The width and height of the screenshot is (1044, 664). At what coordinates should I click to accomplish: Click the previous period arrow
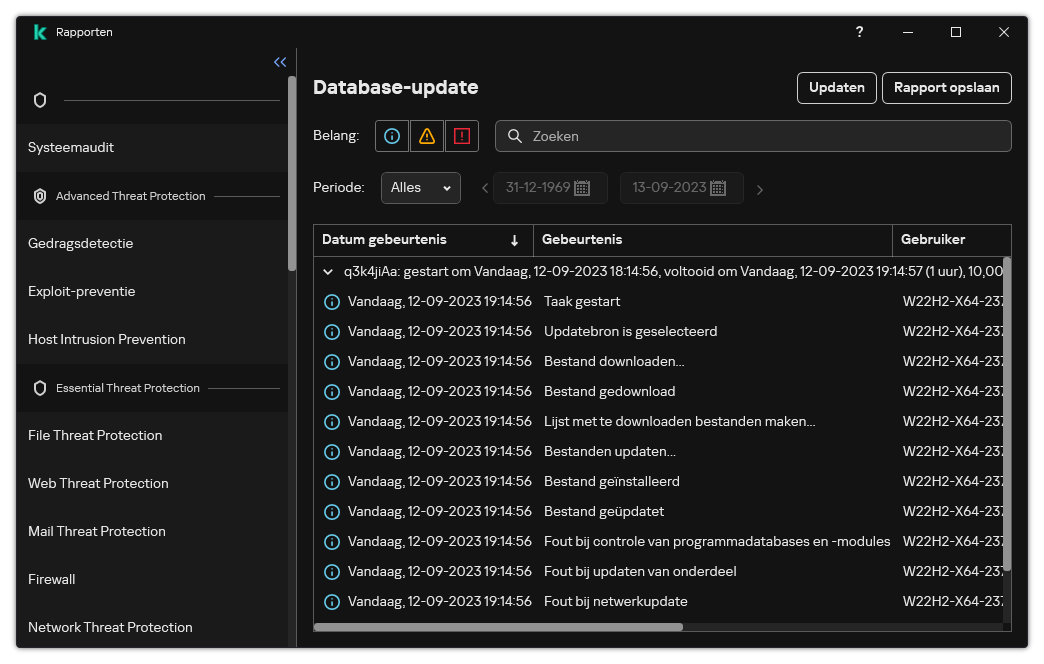[485, 188]
